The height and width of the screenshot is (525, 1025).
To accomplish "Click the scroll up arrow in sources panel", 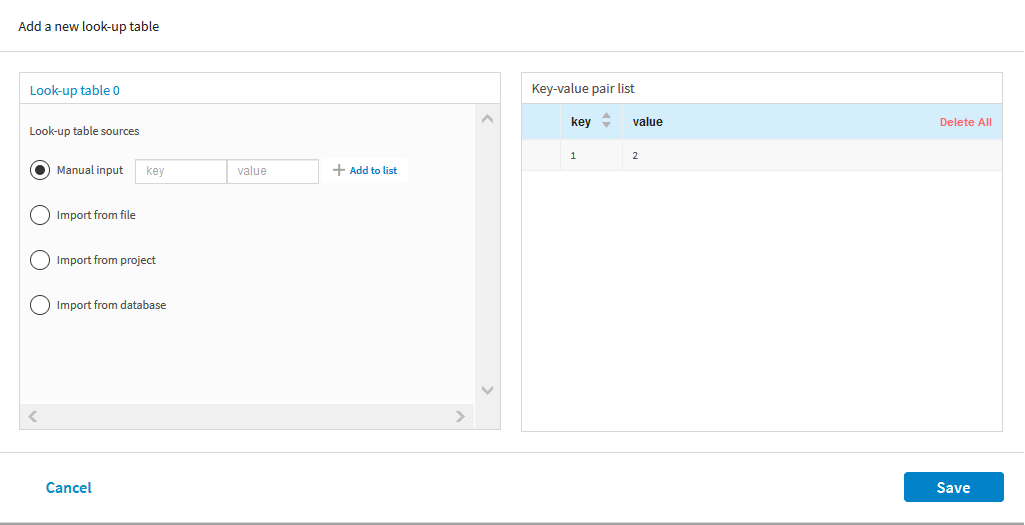I will [488, 119].
